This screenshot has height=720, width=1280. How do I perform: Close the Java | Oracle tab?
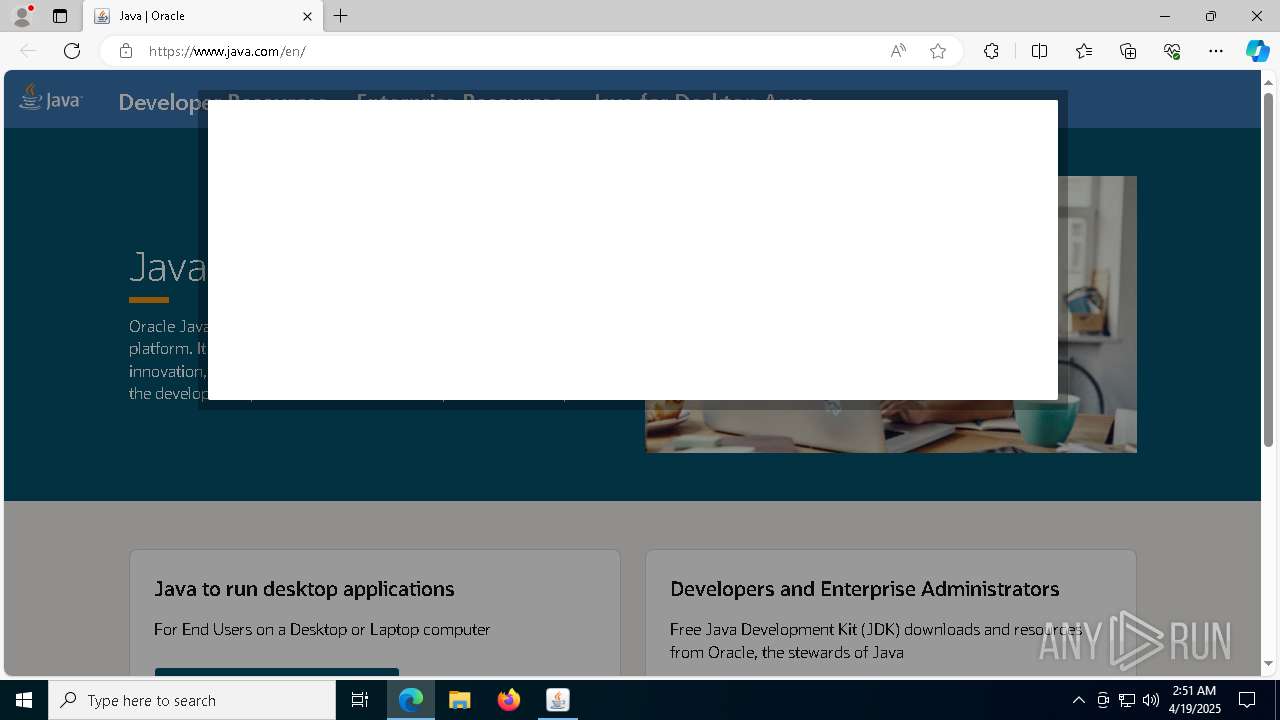click(307, 16)
